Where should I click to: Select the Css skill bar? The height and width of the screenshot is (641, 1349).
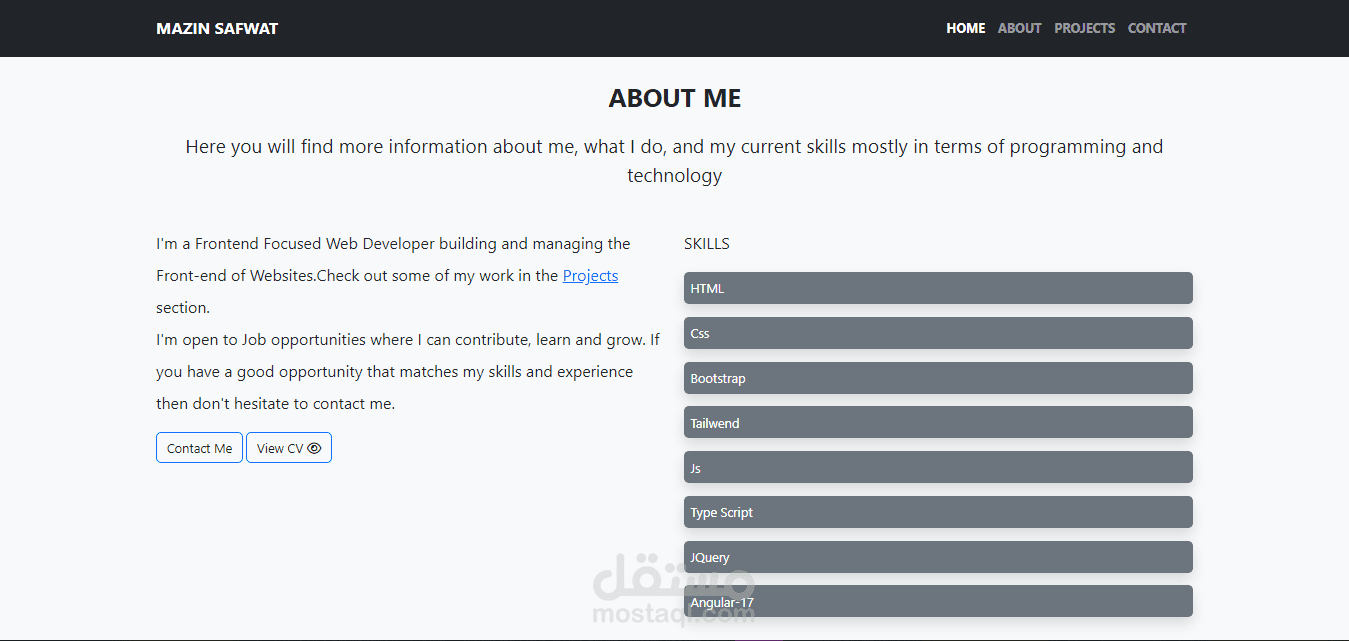click(x=938, y=333)
